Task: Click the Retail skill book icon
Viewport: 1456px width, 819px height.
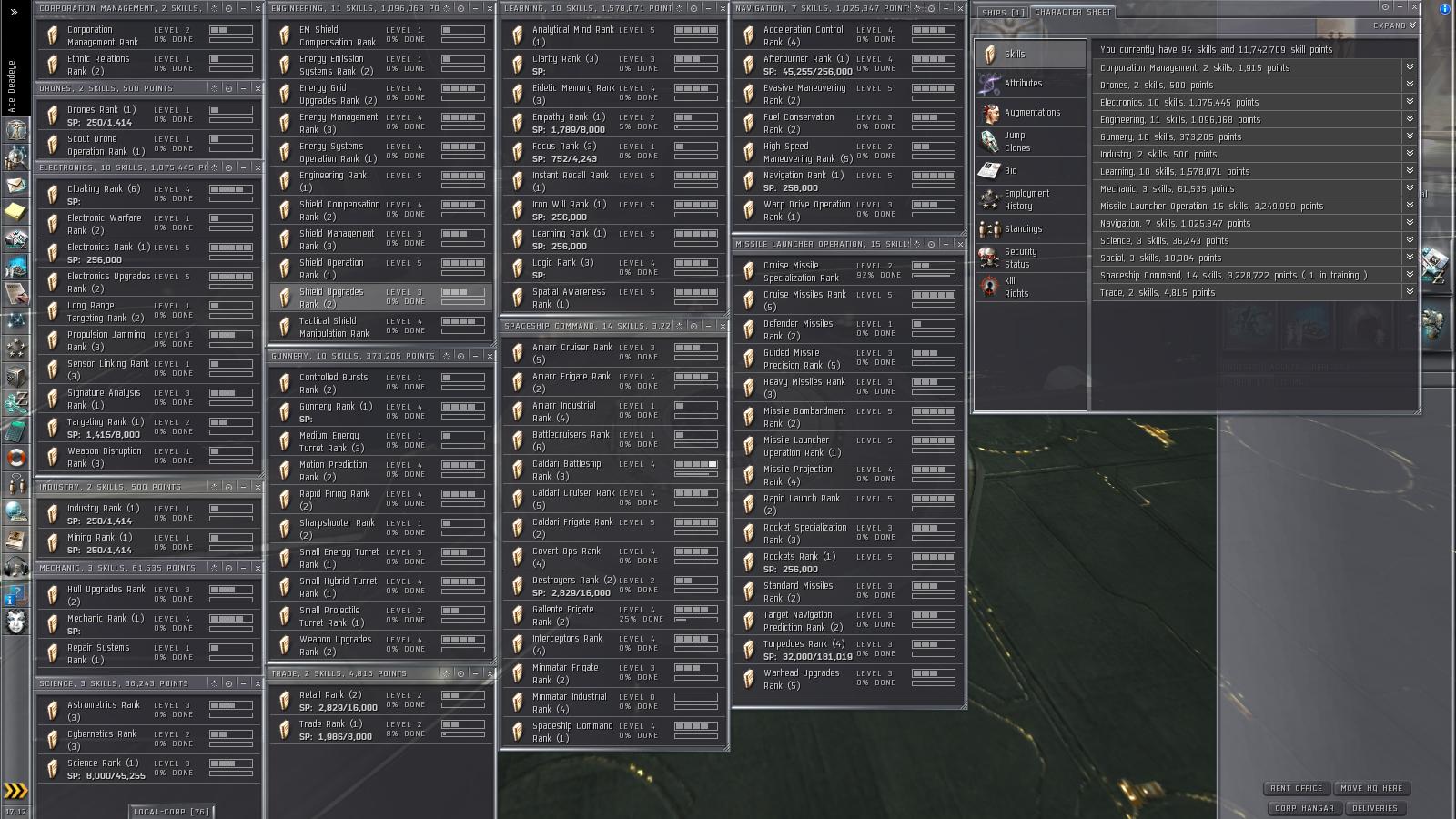Action: (x=285, y=701)
